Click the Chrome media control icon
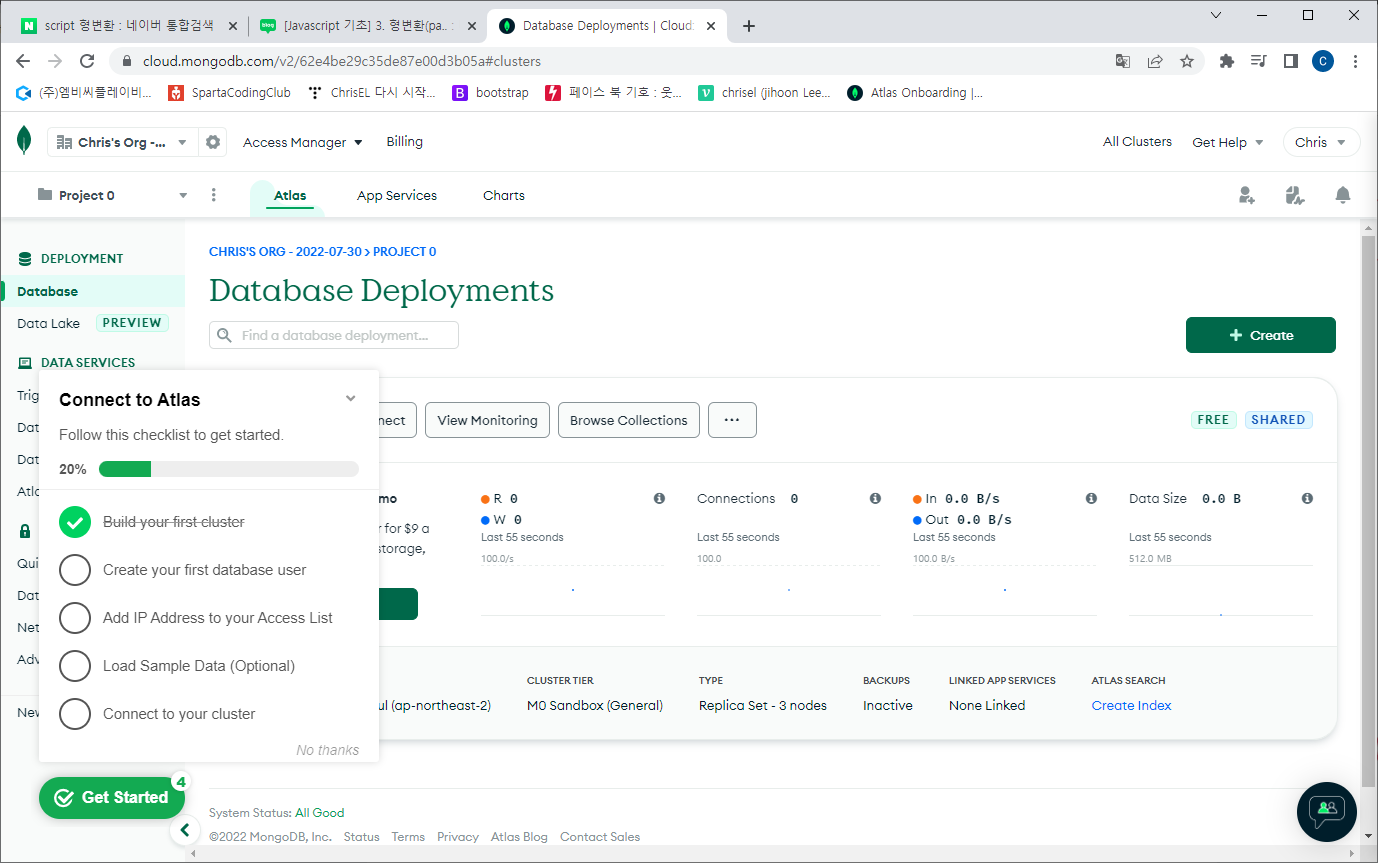The width and height of the screenshot is (1378, 863). click(x=1259, y=61)
